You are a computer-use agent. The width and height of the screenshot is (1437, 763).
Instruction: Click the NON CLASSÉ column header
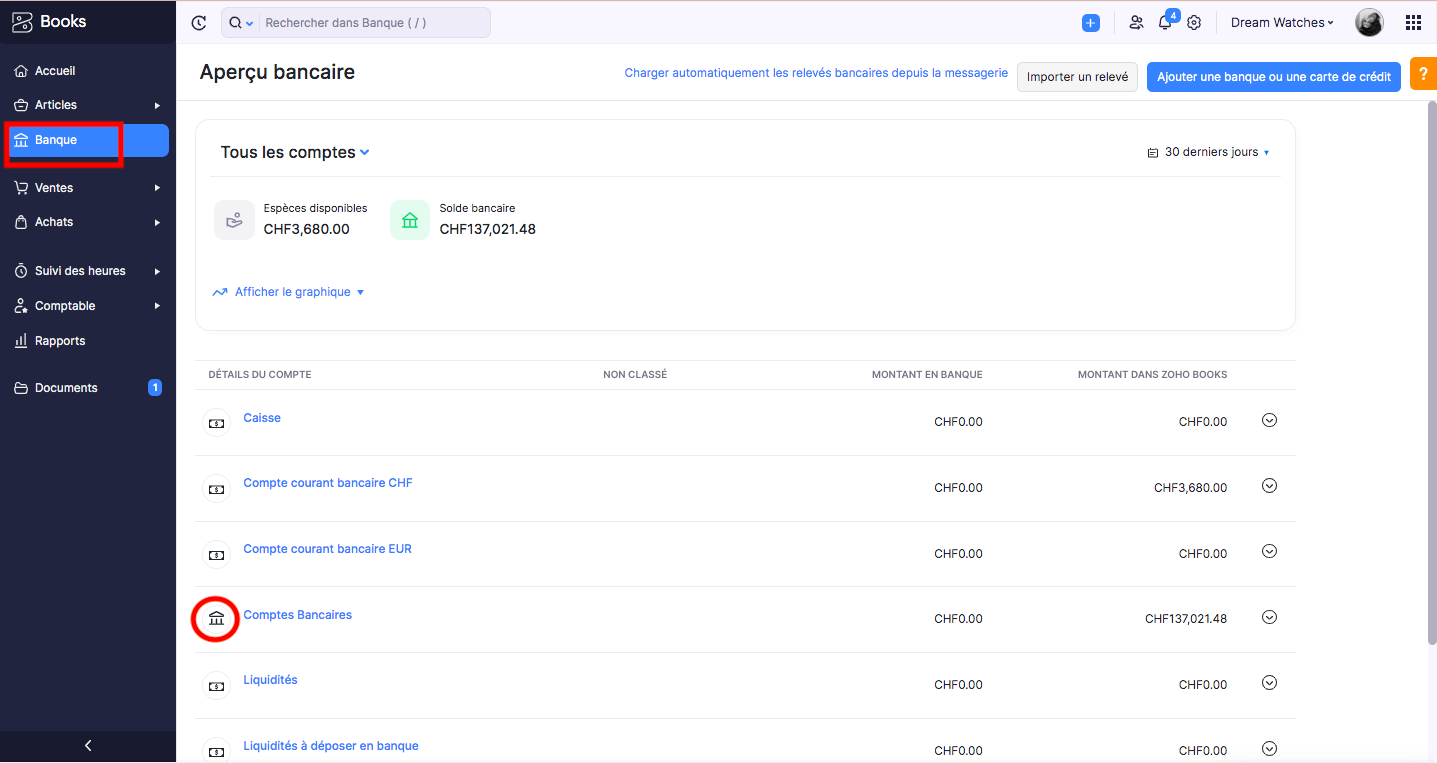(635, 375)
